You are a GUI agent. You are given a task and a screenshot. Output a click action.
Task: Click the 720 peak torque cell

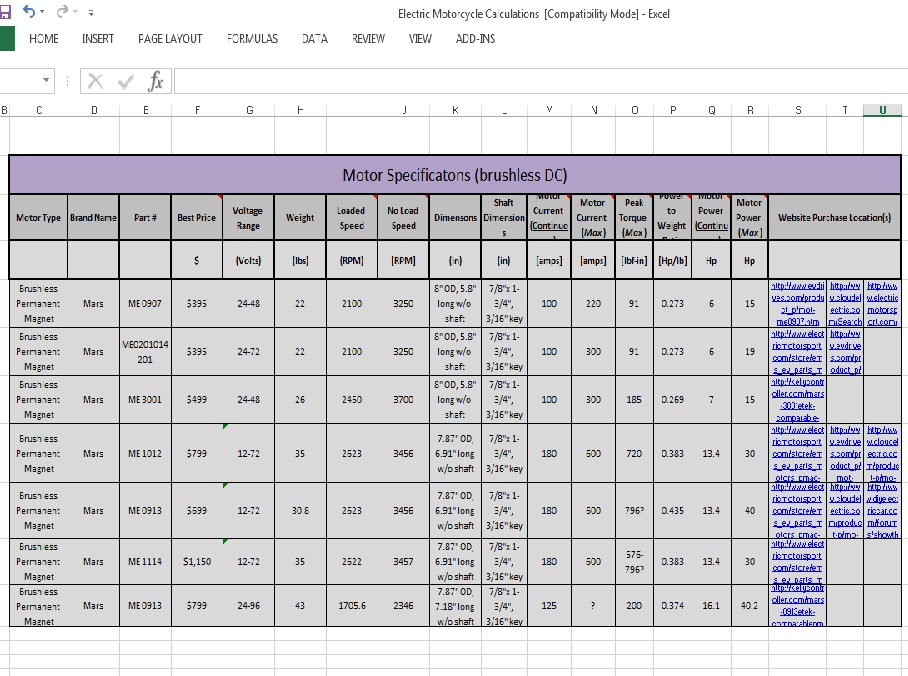pos(634,454)
